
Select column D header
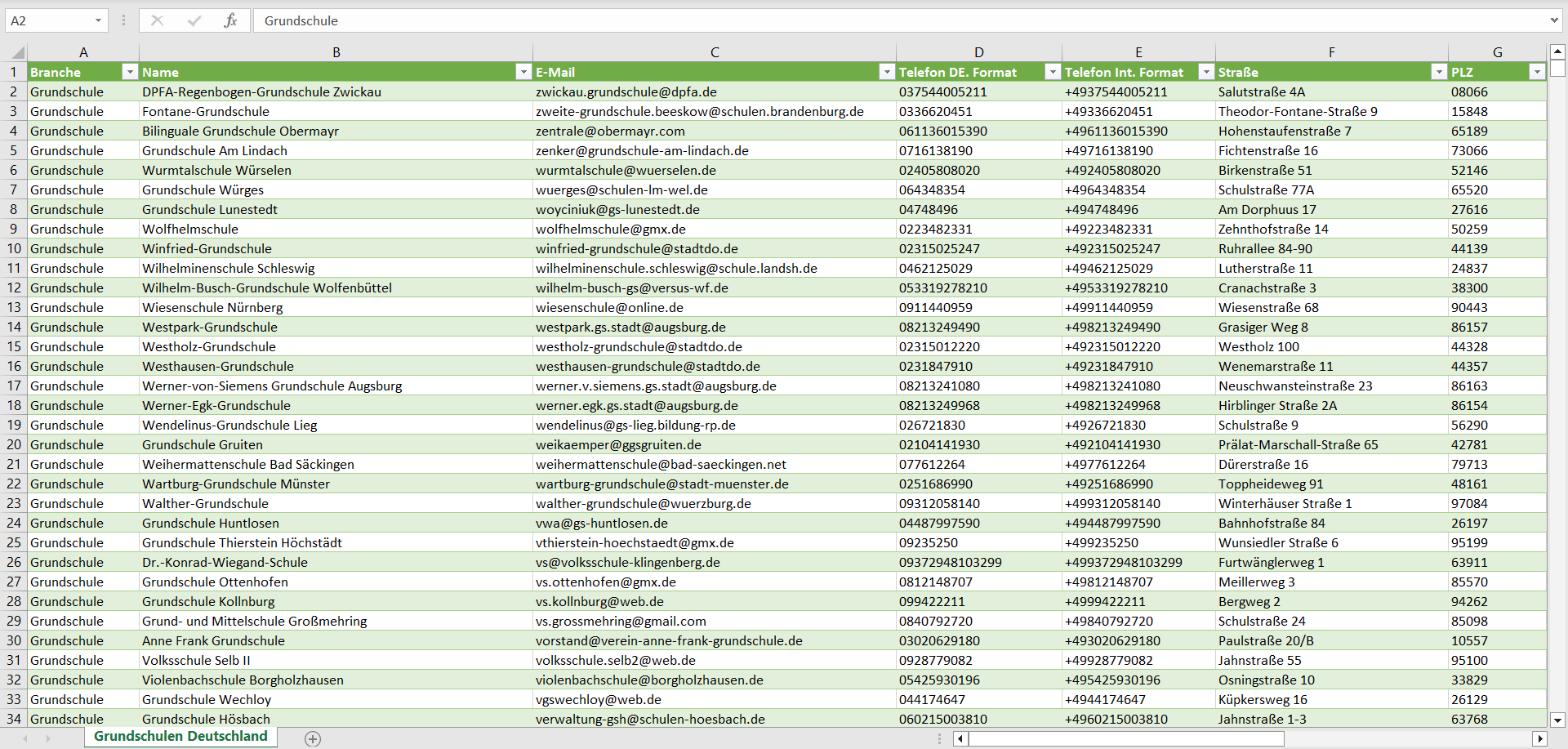(979, 52)
